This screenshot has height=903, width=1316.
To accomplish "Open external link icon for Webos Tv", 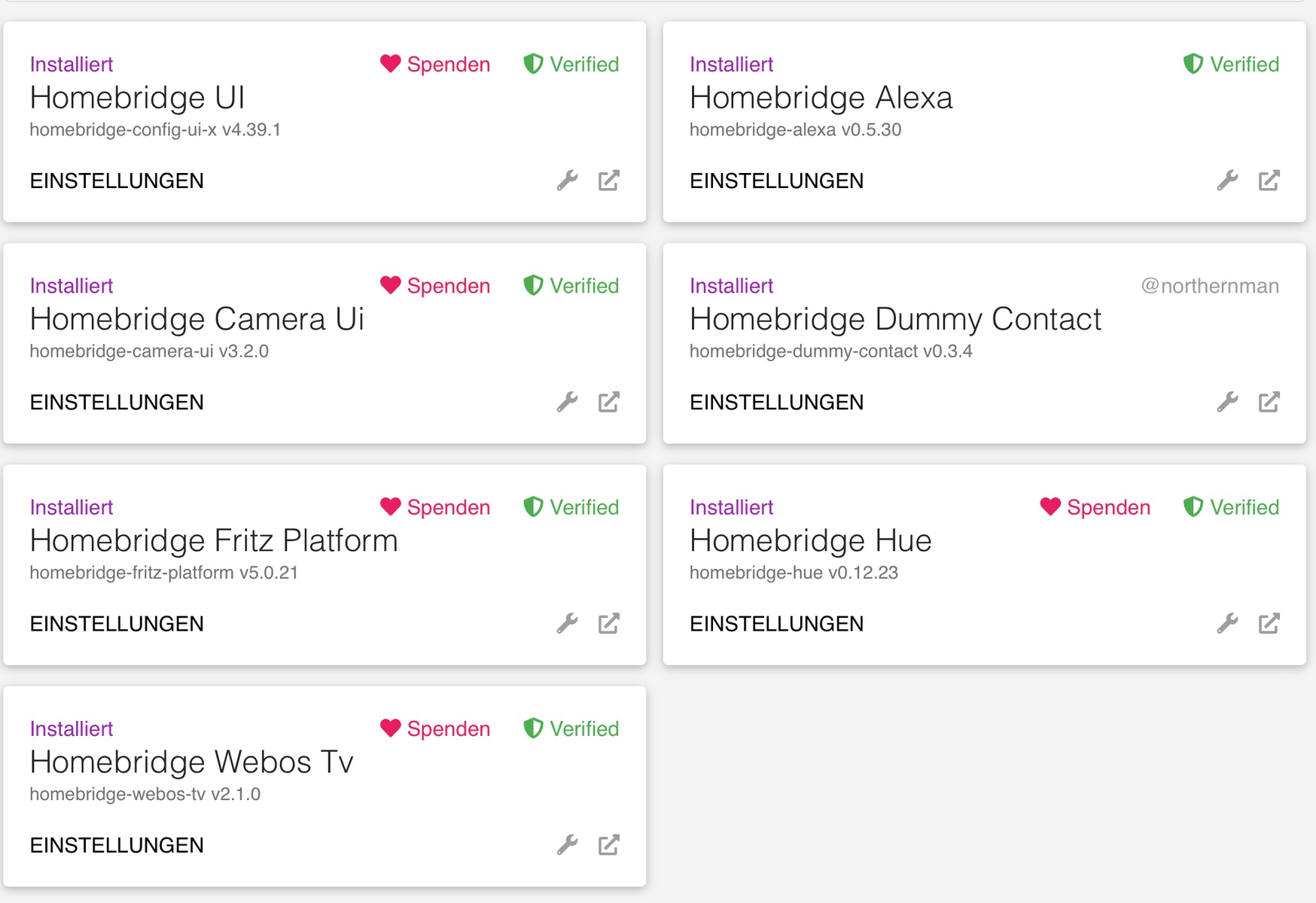I will point(608,845).
